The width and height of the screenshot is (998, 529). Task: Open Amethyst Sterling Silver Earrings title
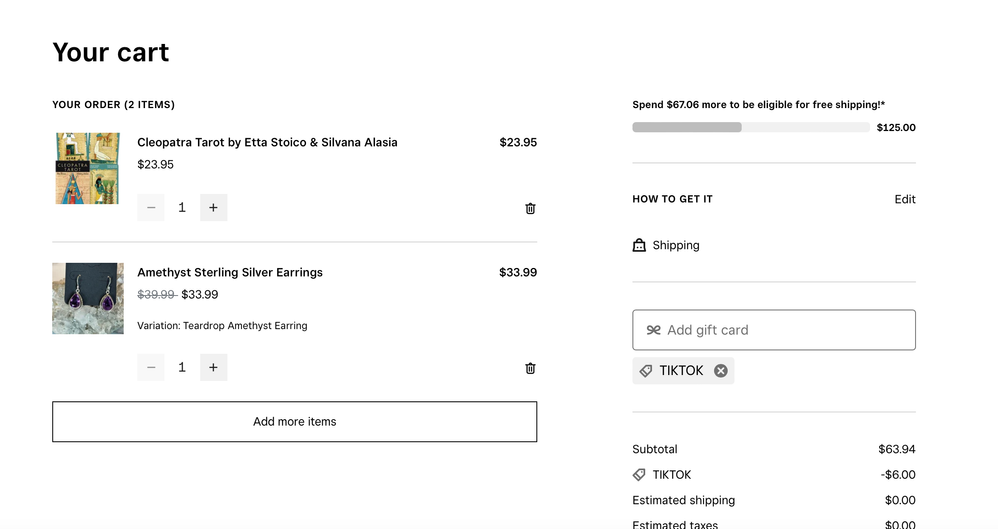tap(230, 272)
